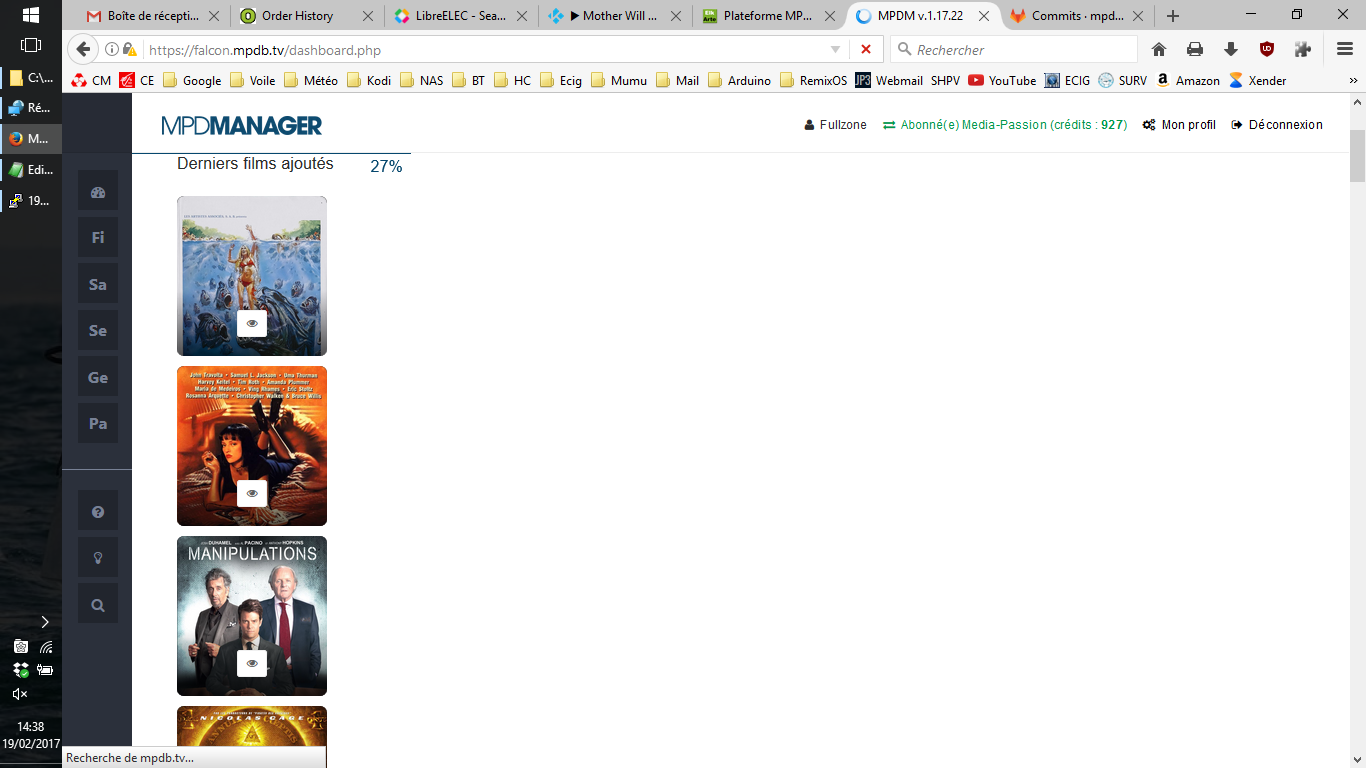This screenshot has width=1366, height=768.
Task: Switch to the Mother Will tab
Action: [x=615, y=16]
